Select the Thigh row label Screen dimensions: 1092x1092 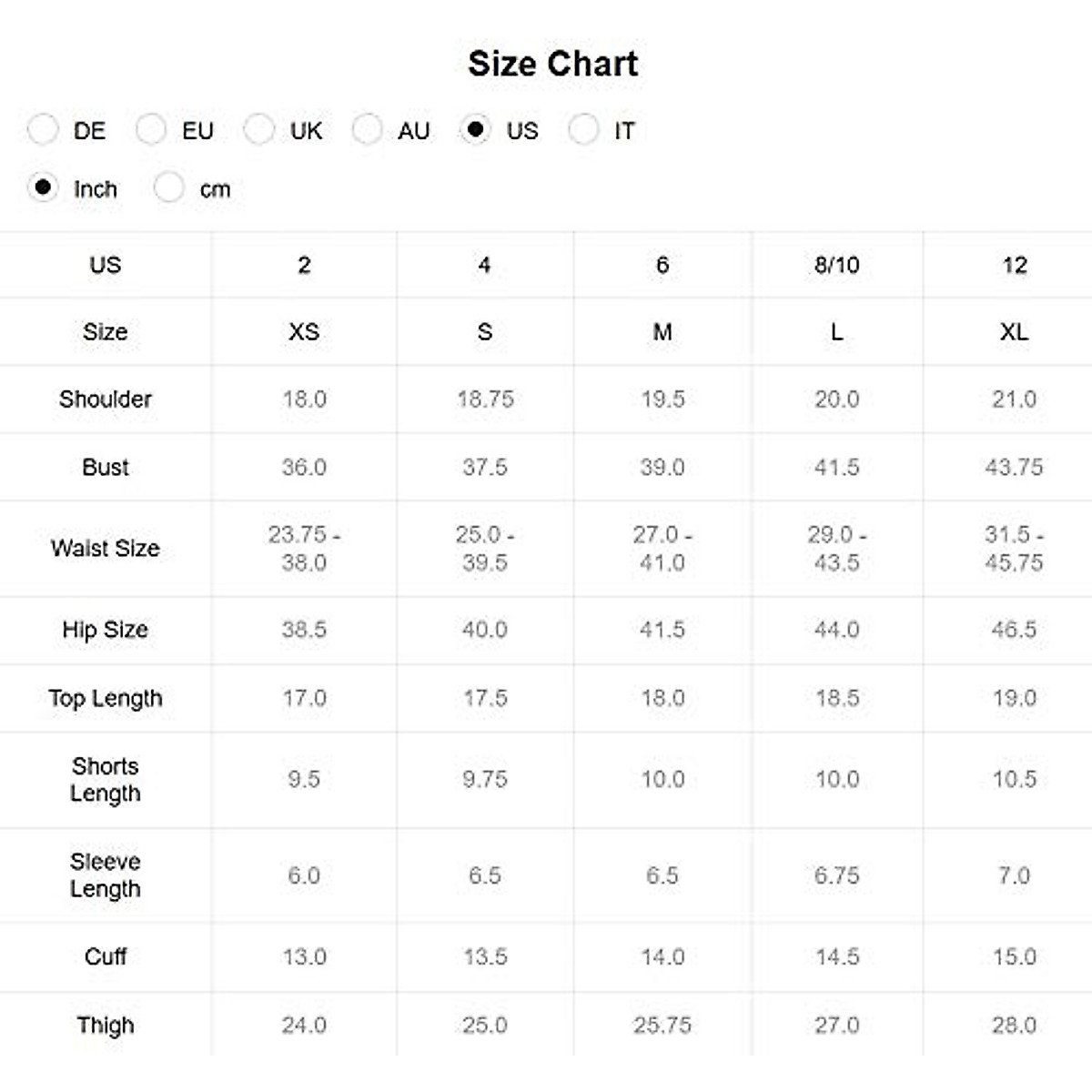106,1026
